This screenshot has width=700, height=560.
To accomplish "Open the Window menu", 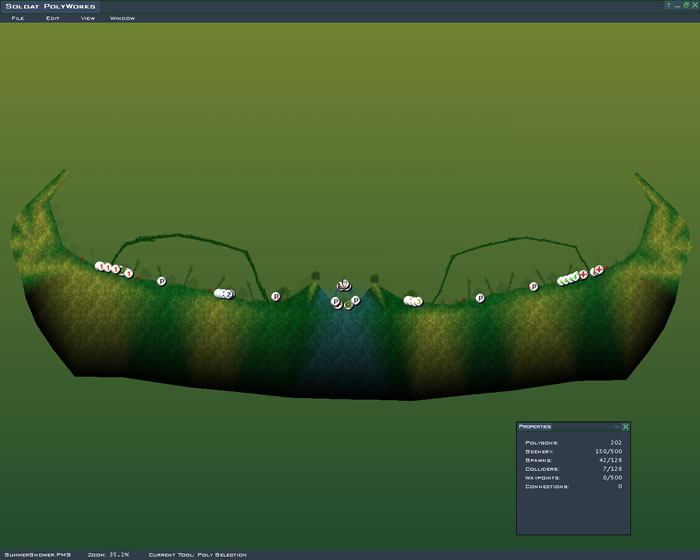I will [122, 18].
